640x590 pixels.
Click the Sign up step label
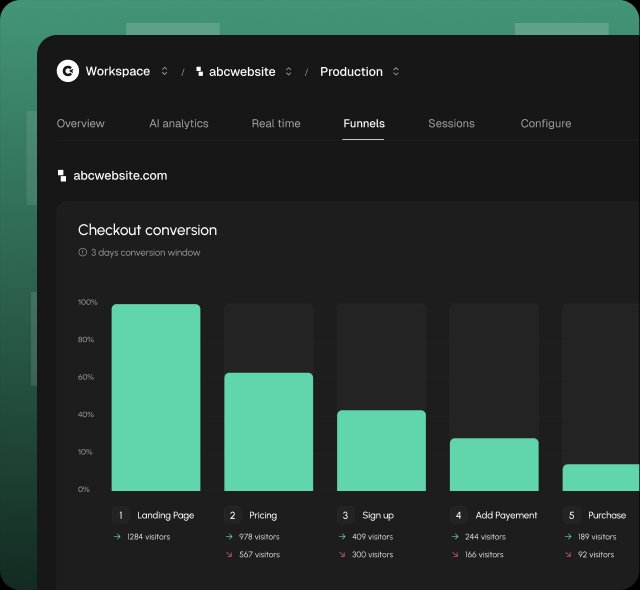[x=378, y=515]
